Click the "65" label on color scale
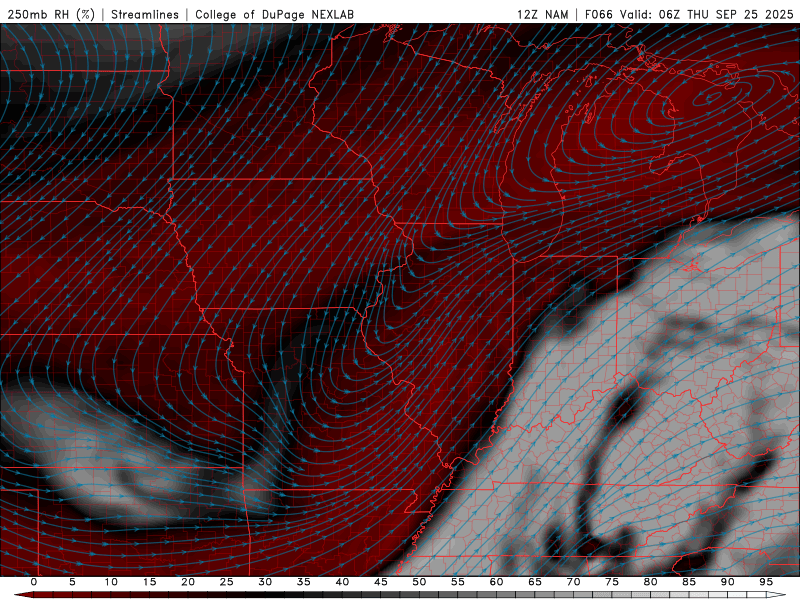This screenshot has width=800, height=600. 535,582
